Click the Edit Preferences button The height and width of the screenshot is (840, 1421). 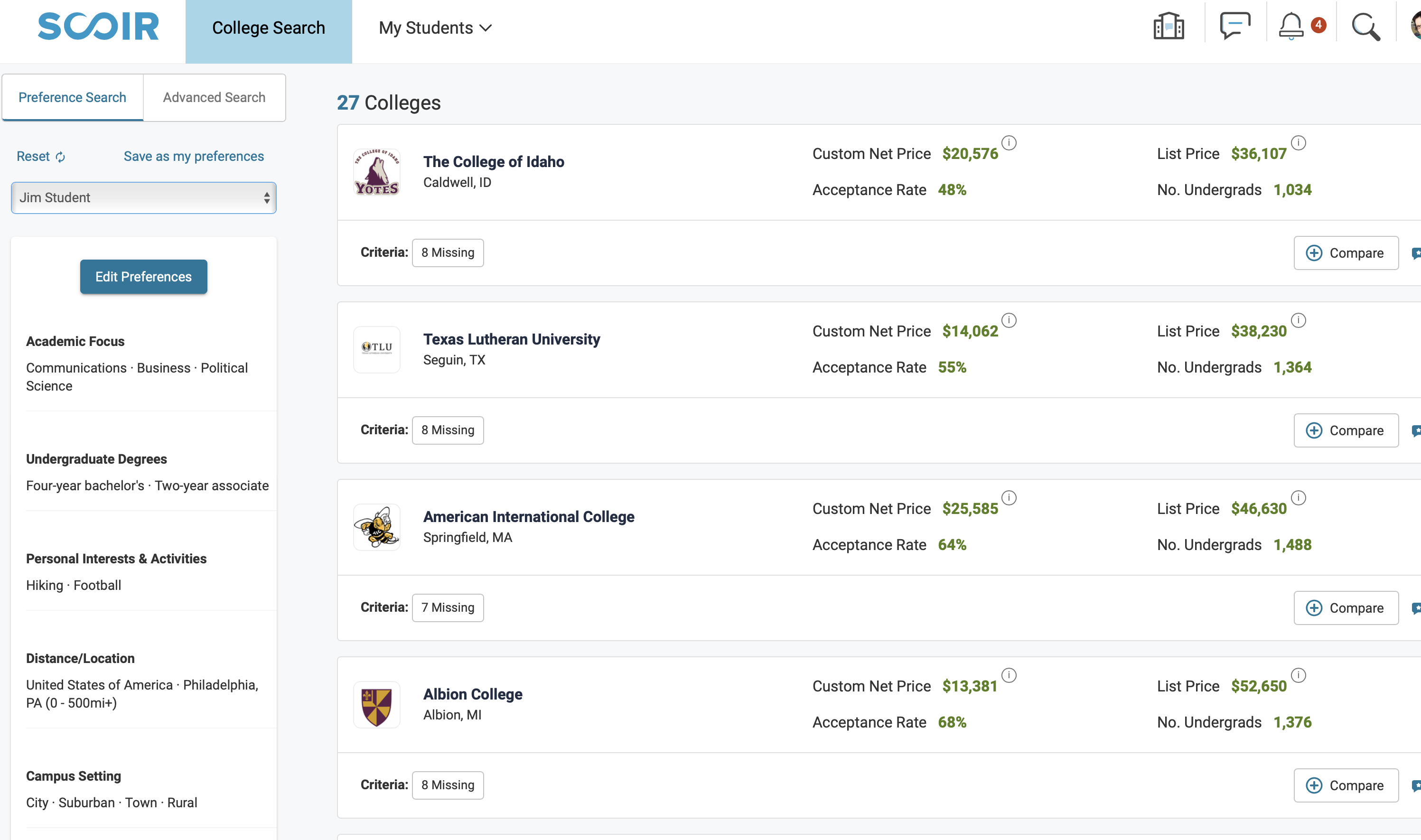coord(143,277)
